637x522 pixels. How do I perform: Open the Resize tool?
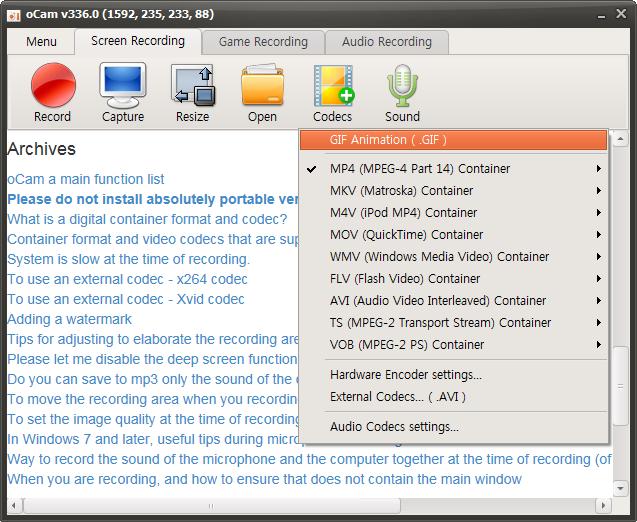[193, 86]
